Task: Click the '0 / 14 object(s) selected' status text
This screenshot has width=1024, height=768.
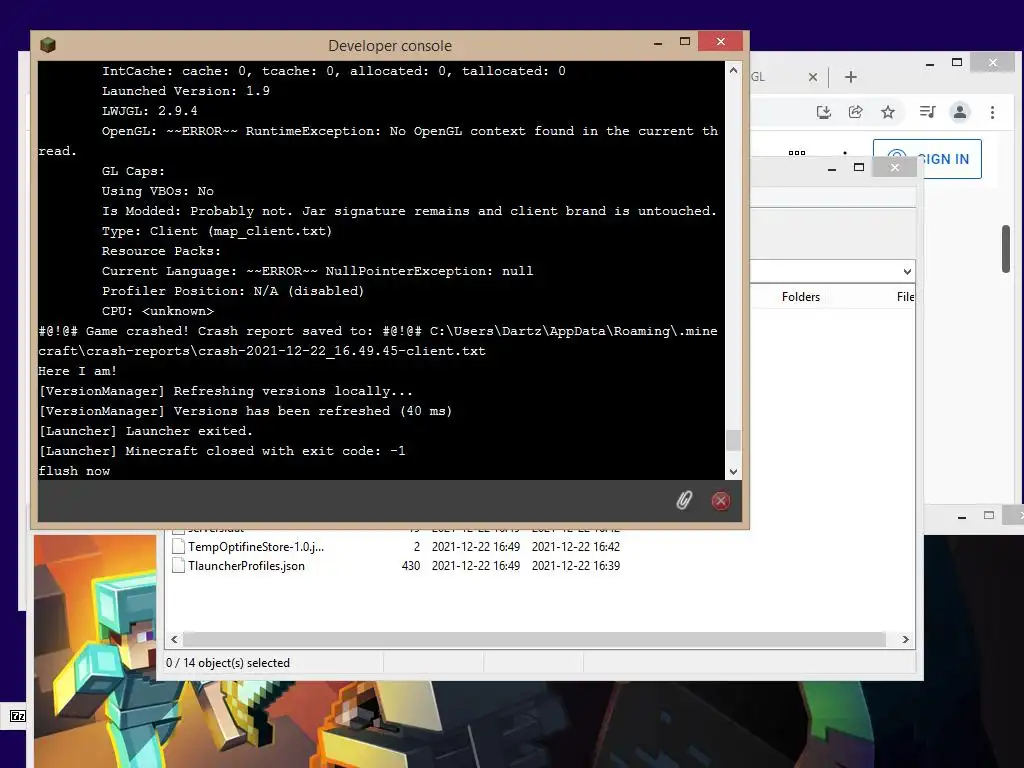Action: pyautogui.click(x=228, y=663)
